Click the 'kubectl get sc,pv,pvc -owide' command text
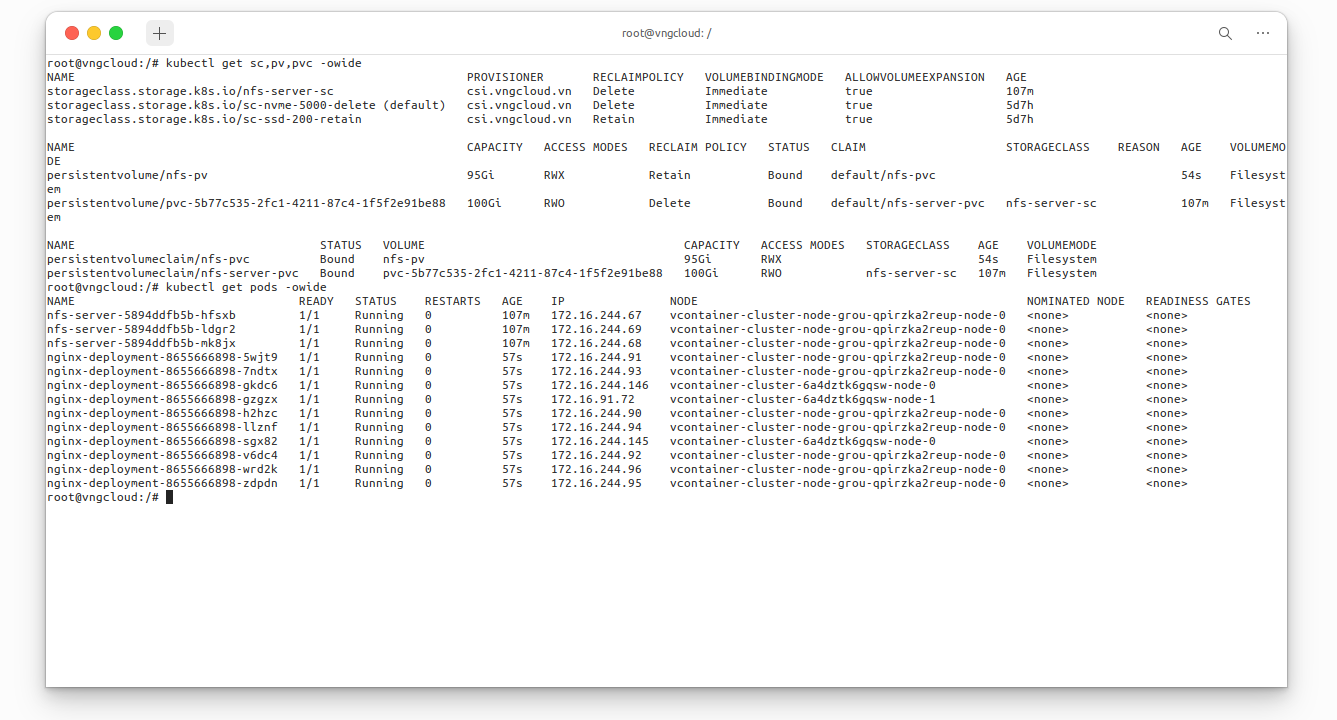 tap(257, 63)
